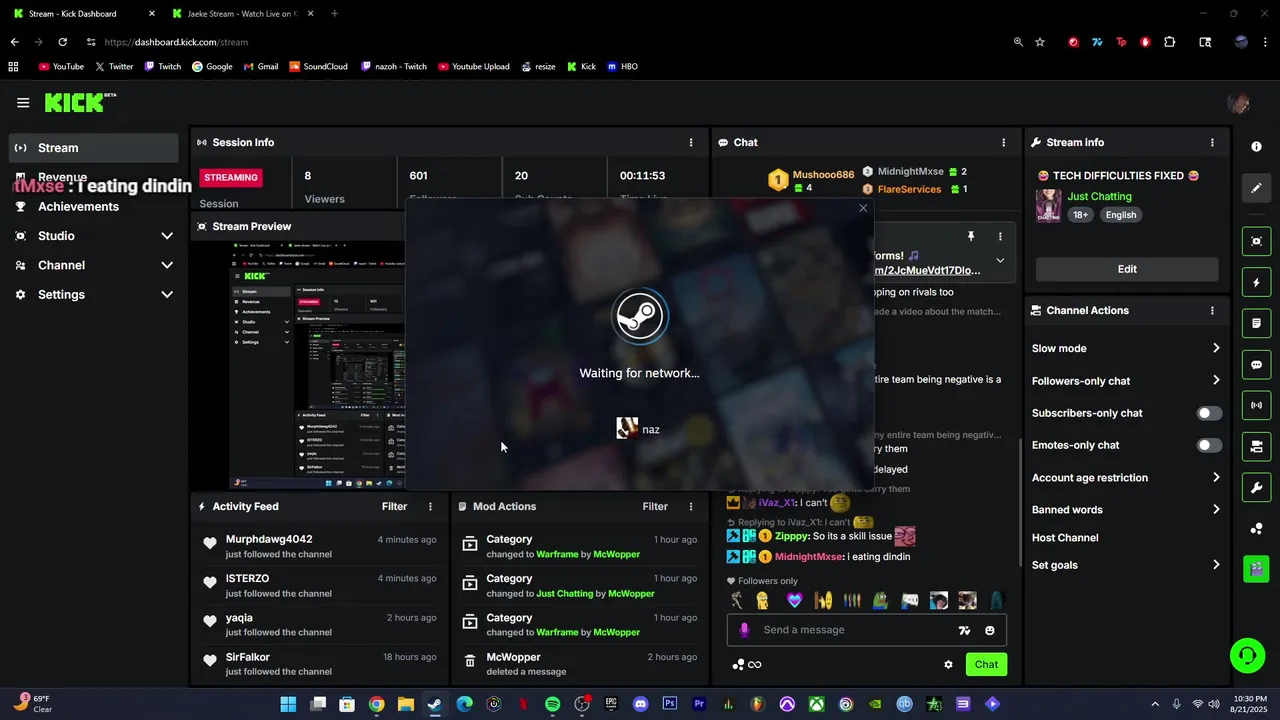
Task: Open green support headset button
Action: click(x=1247, y=656)
